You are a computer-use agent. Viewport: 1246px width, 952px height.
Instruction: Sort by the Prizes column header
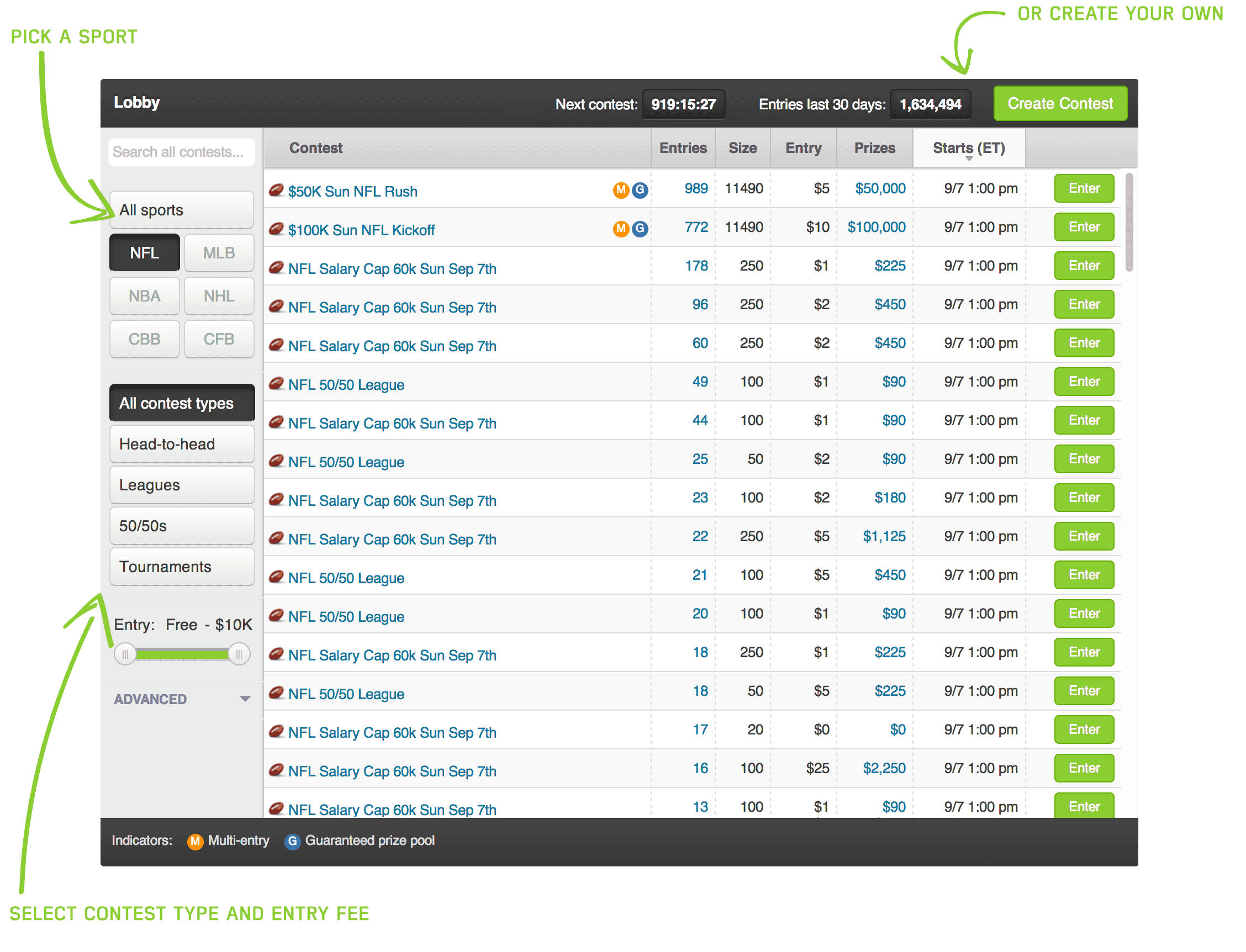[874, 149]
